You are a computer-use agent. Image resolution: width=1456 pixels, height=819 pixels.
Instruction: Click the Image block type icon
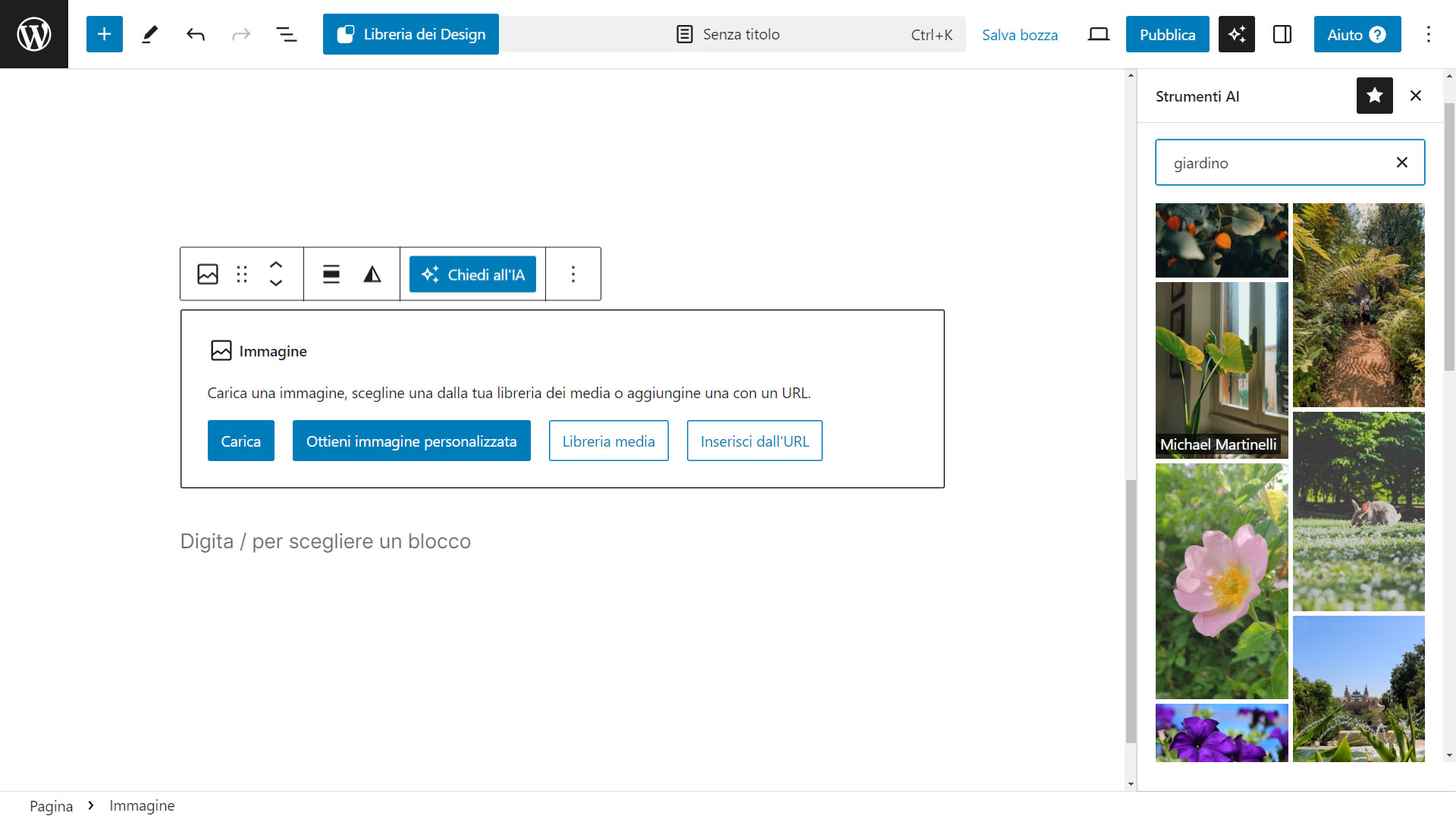pos(208,274)
